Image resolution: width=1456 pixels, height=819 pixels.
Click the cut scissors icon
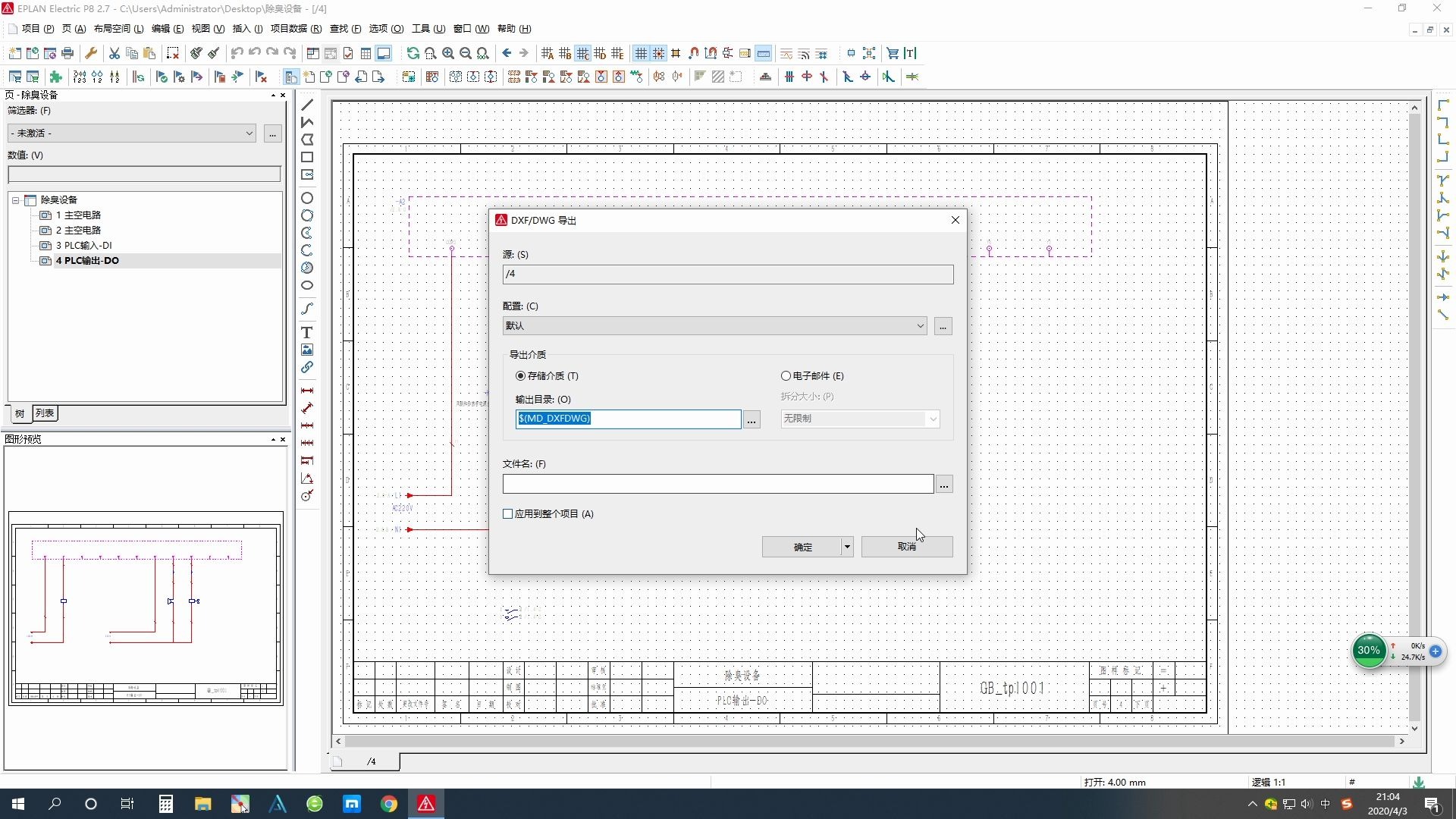[114, 53]
